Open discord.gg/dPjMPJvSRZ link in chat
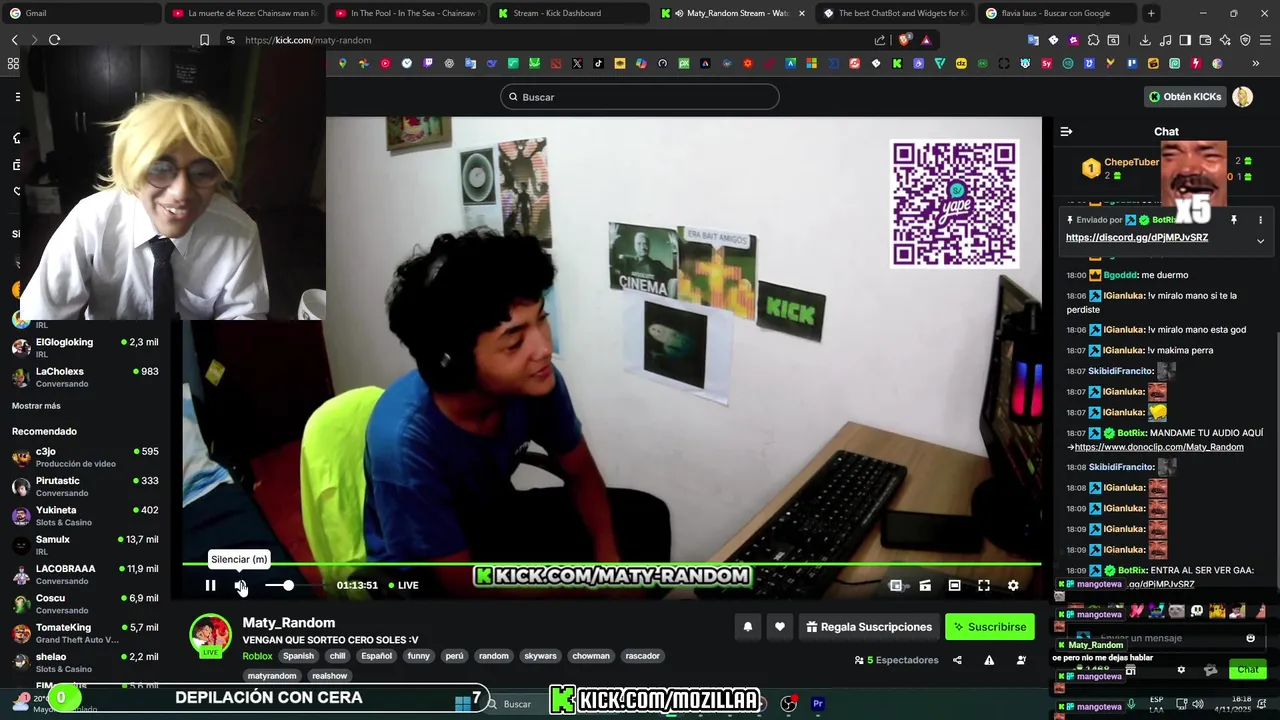 click(x=1136, y=238)
